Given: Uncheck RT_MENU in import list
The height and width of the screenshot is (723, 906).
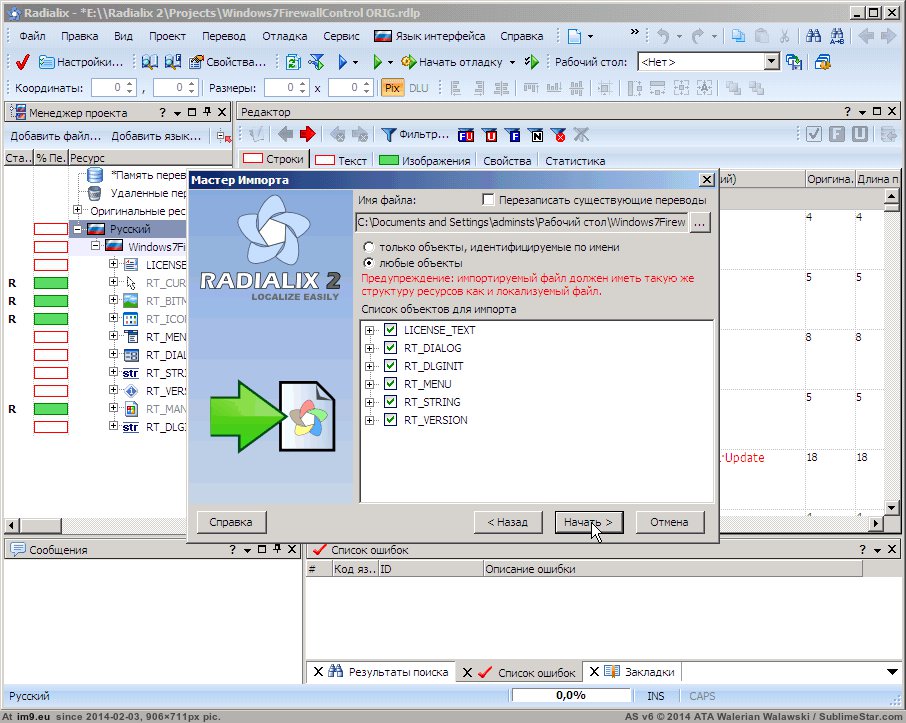Looking at the screenshot, I should point(391,383).
